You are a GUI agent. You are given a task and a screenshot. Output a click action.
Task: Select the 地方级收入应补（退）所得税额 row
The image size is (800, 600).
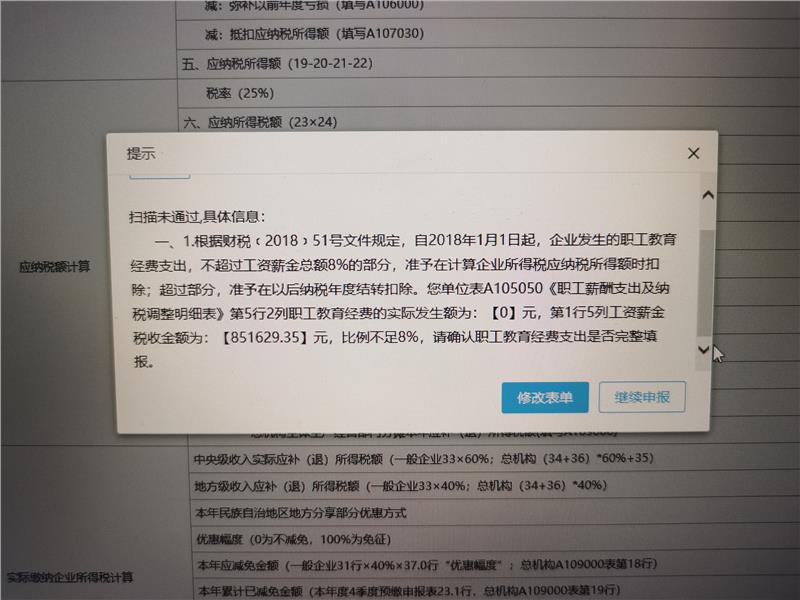coord(399,487)
